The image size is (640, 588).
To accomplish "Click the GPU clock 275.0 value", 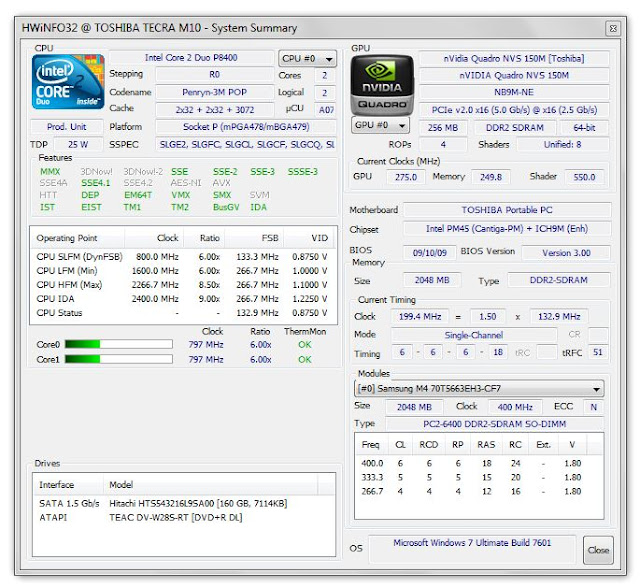I will pos(406,177).
